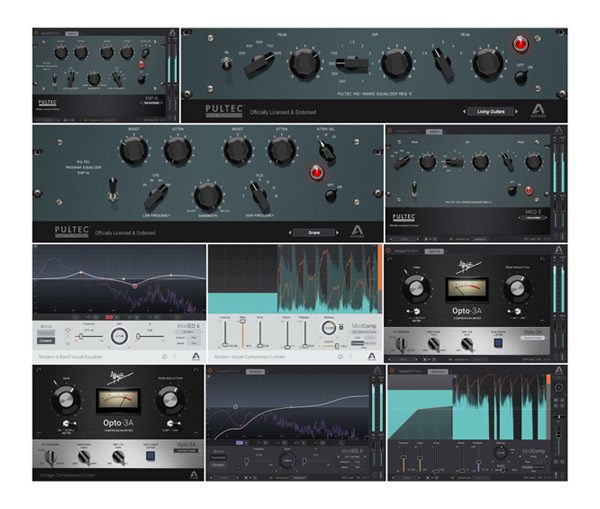Click the previous preset arrow beside Living Guitars
The height and width of the screenshot is (509, 600).
coord(464,112)
